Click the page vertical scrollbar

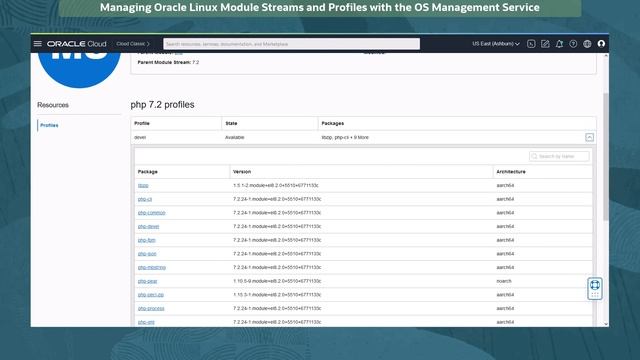606,157
